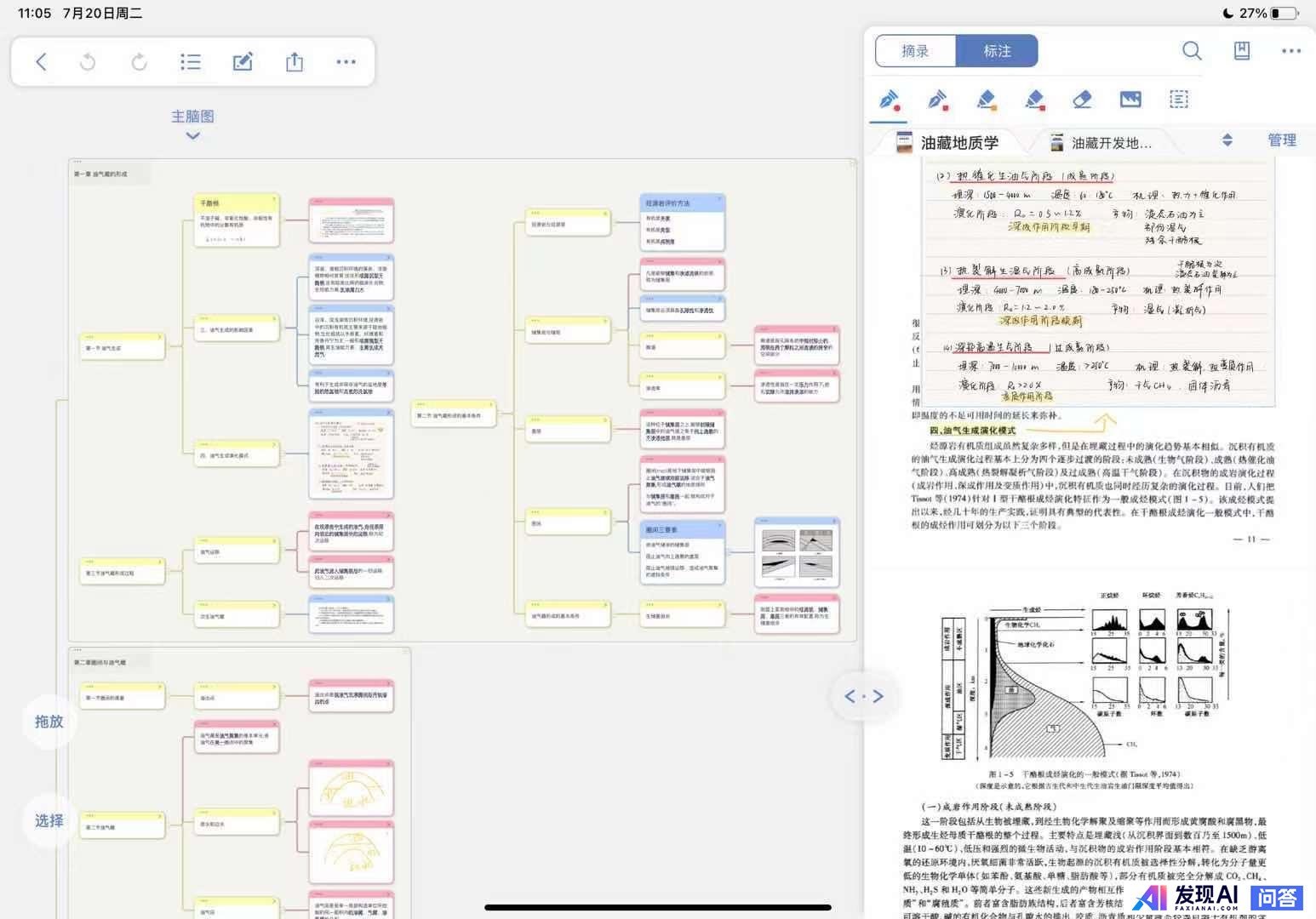The image size is (1316, 919).
Task: Select the 烃源岩评价方法 blue card
Action: coord(682,222)
